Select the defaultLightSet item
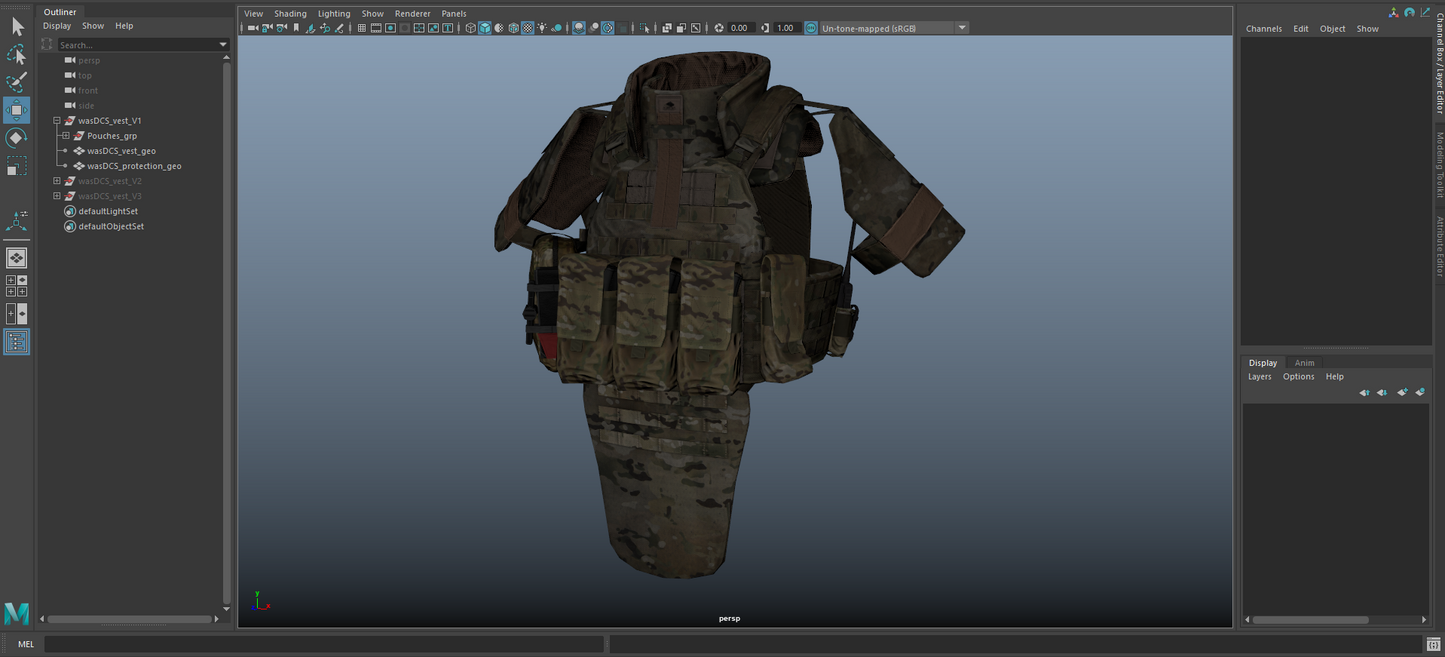This screenshot has height=657, width=1445. pos(108,211)
